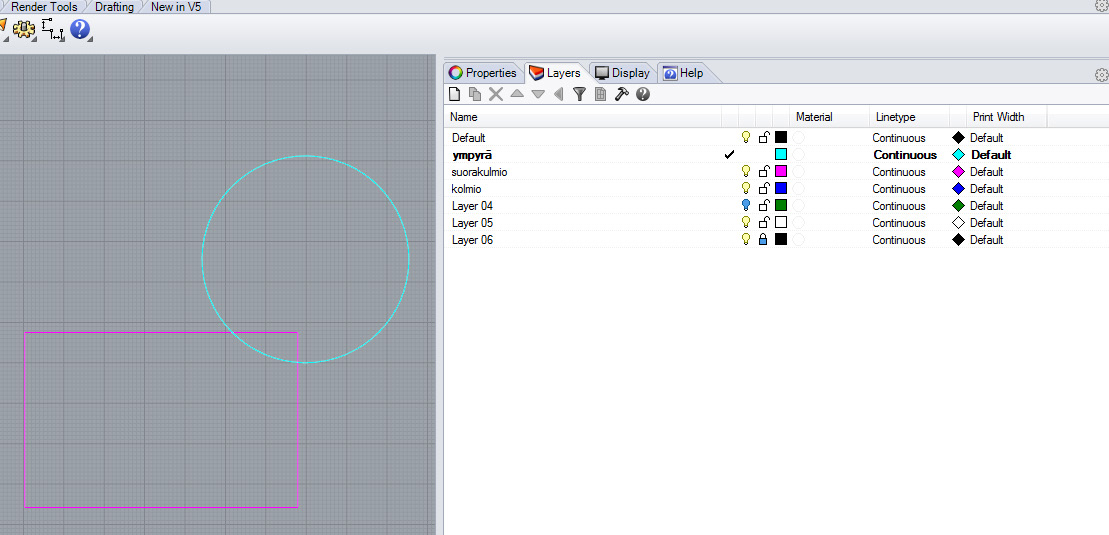
Task: Select the Layers tab
Action: pyautogui.click(x=556, y=73)
